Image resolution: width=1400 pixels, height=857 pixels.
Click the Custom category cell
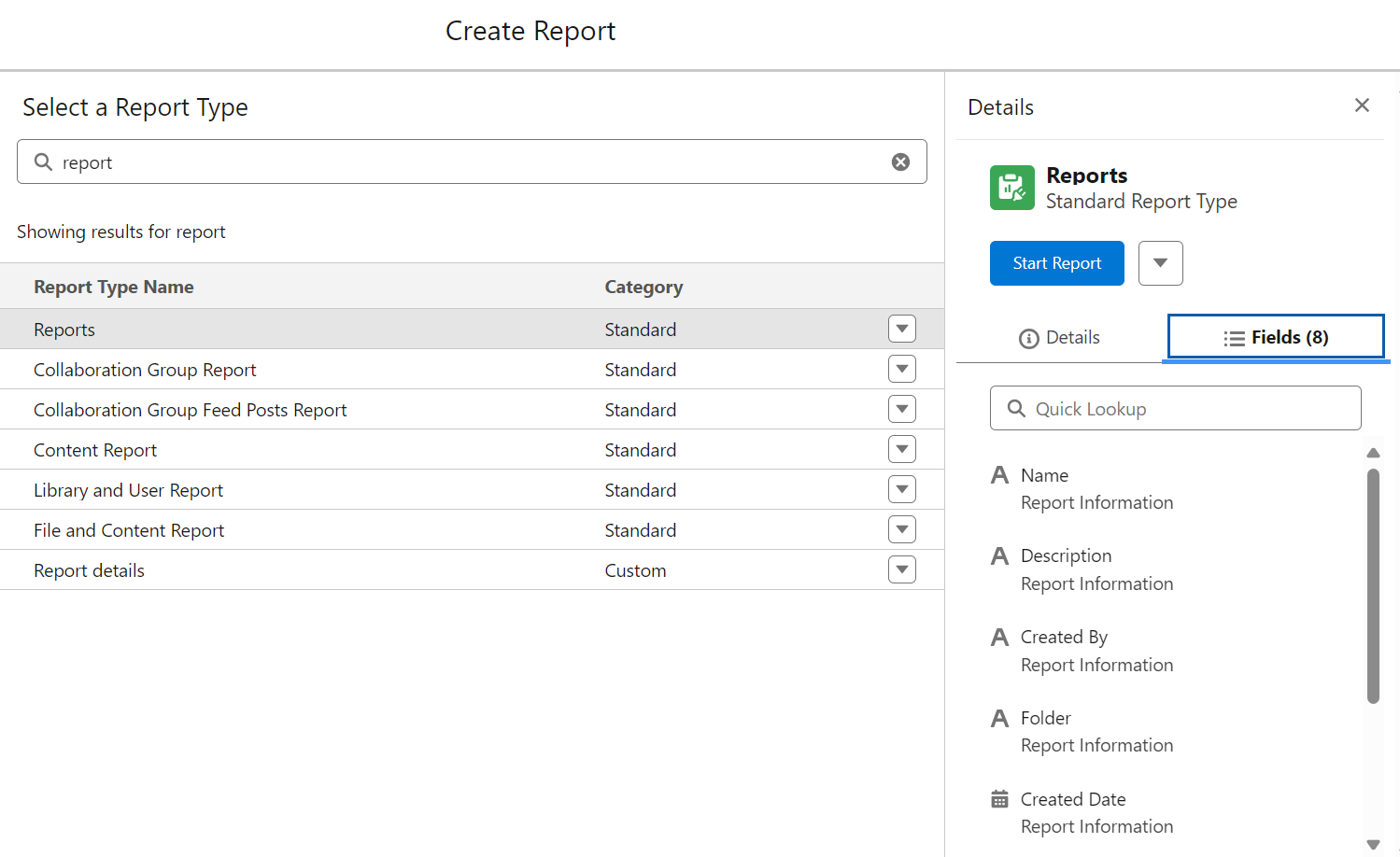[635, 570]
